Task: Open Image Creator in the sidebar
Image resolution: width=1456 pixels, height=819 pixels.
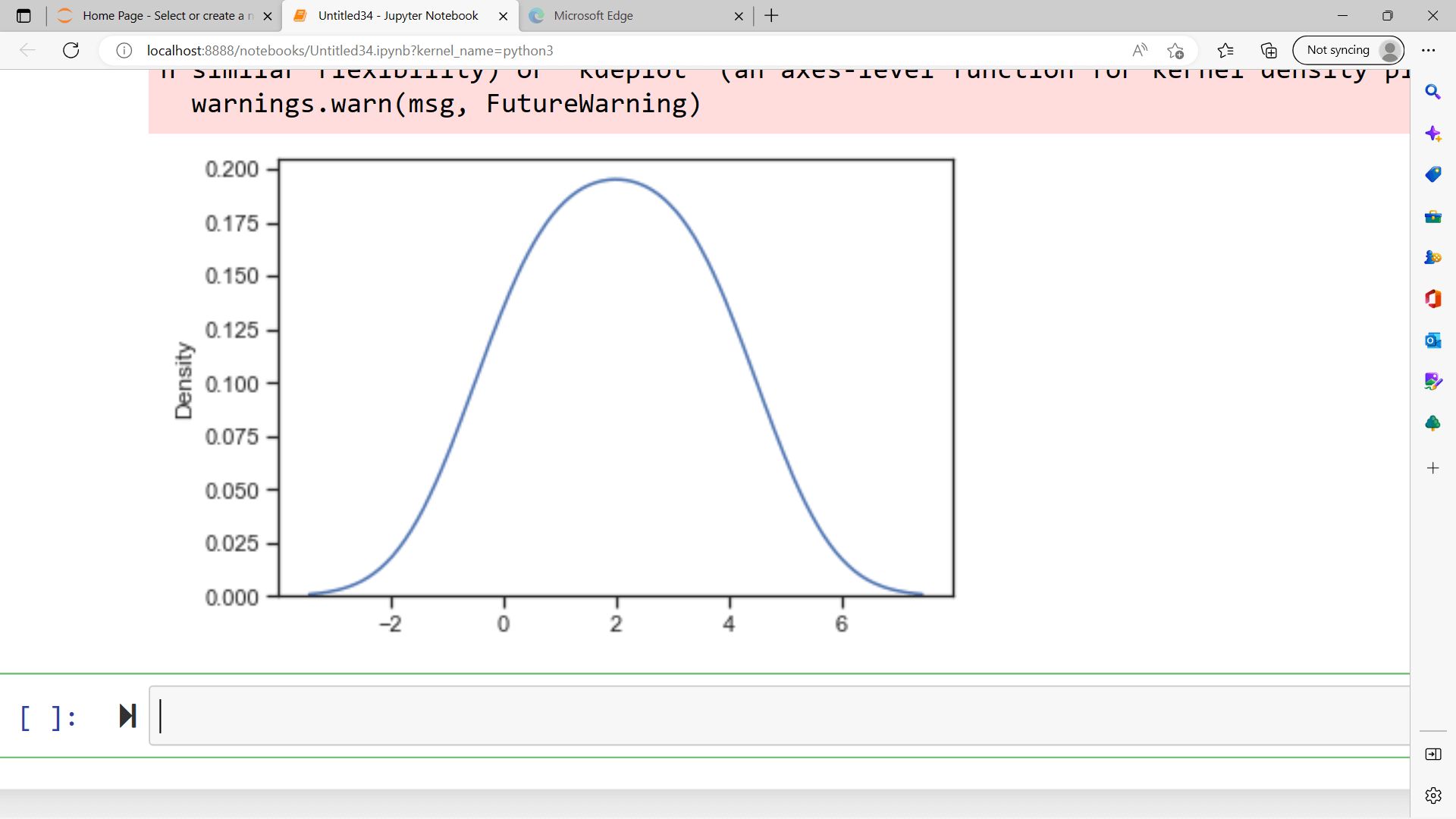Action: coord(1434,381)
